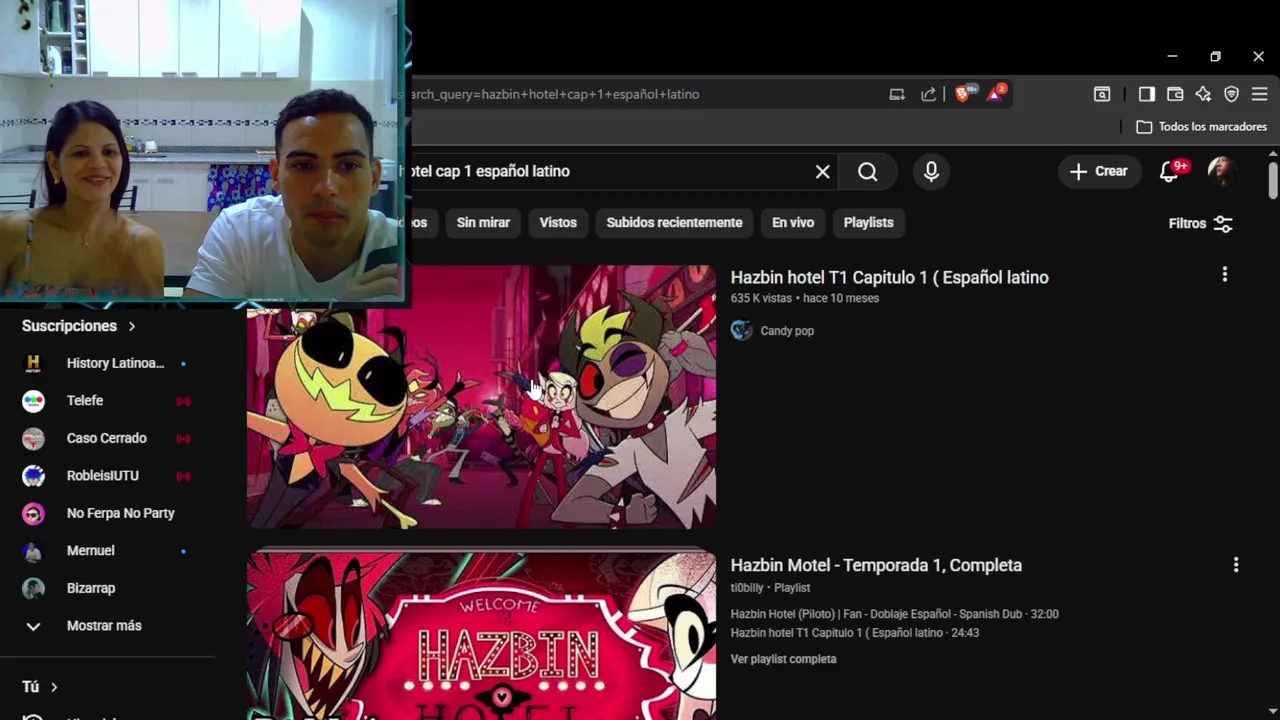
Task: Open the account avatar menu
Action: pyautogui.click(x=1221, y=171)
